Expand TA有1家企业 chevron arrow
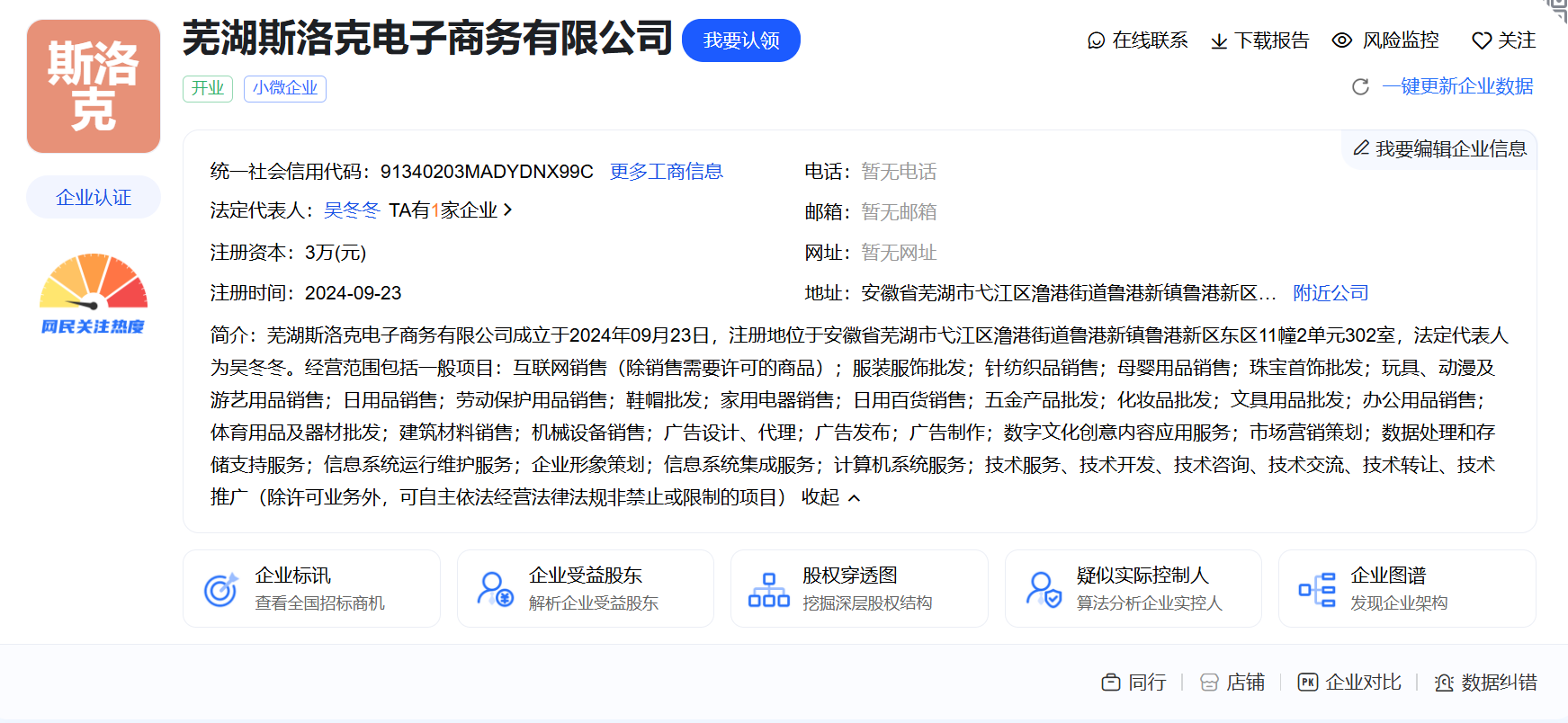Image resolution: width=1568 pixels, height=723 pixels. [508, 210]
